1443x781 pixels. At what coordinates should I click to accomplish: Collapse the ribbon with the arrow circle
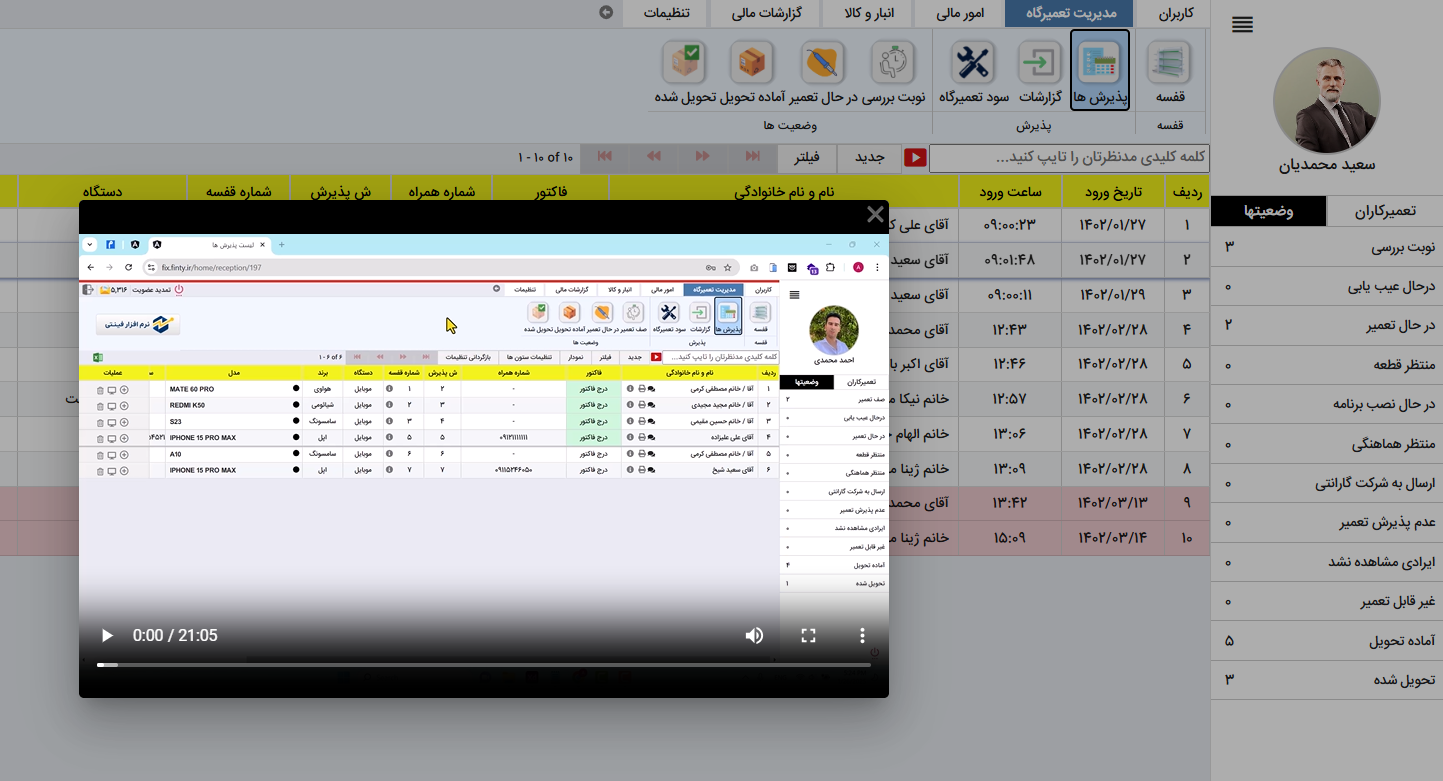(606, 13)
